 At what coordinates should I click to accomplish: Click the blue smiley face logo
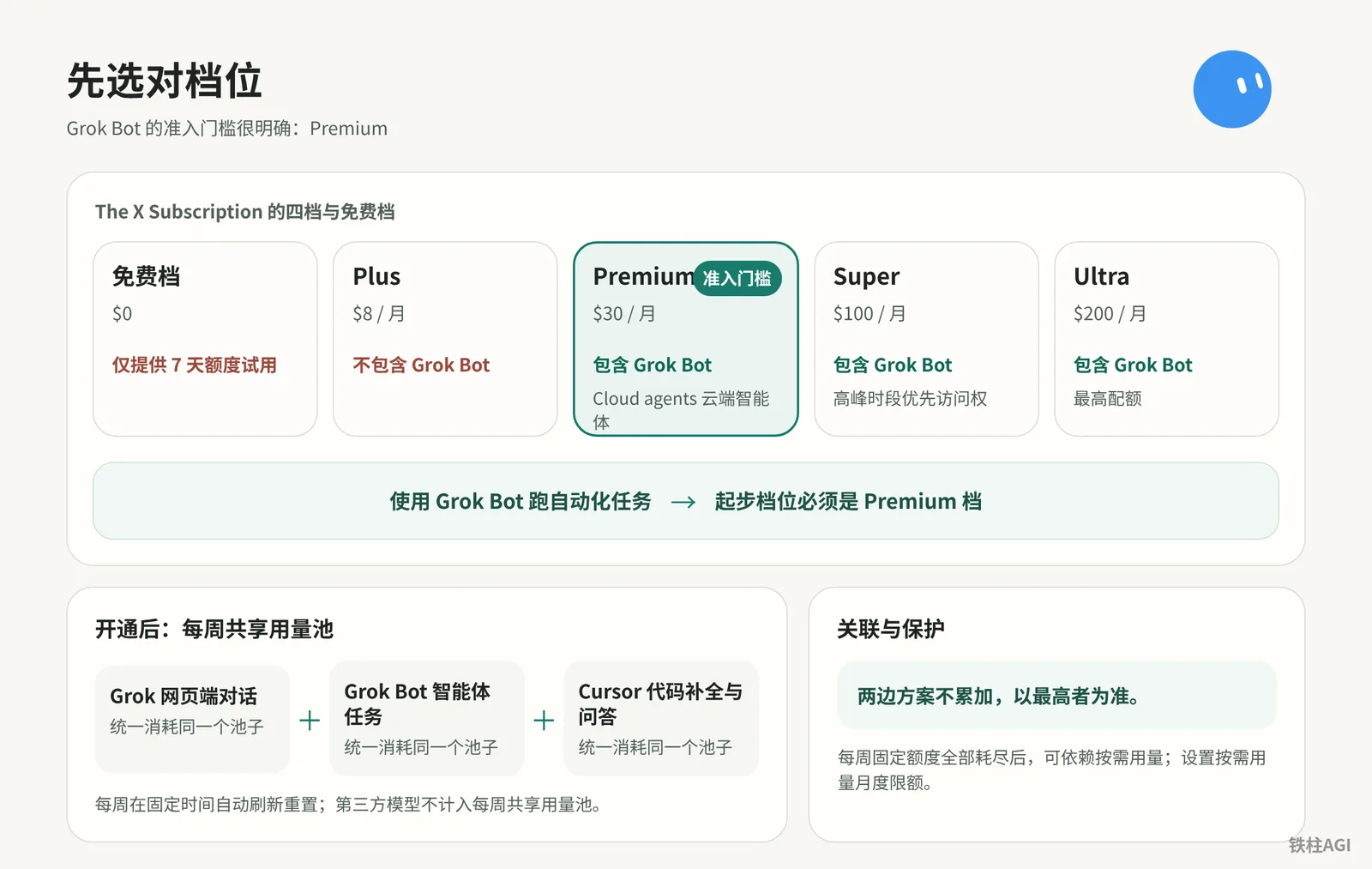tap(1232, 89)
